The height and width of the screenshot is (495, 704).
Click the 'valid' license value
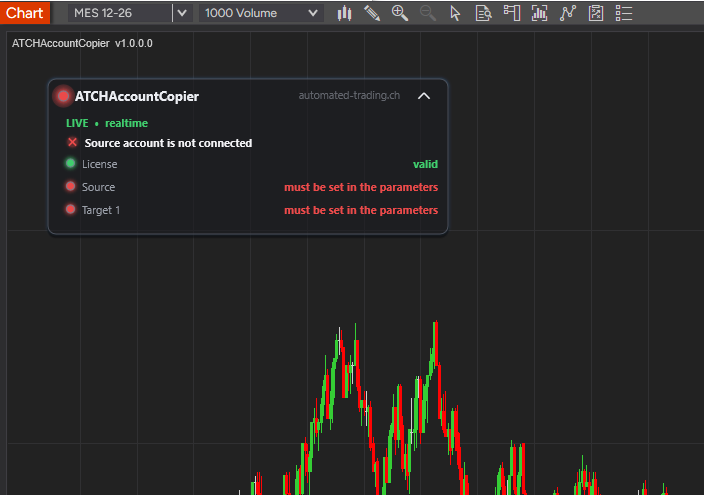(425, 164)
